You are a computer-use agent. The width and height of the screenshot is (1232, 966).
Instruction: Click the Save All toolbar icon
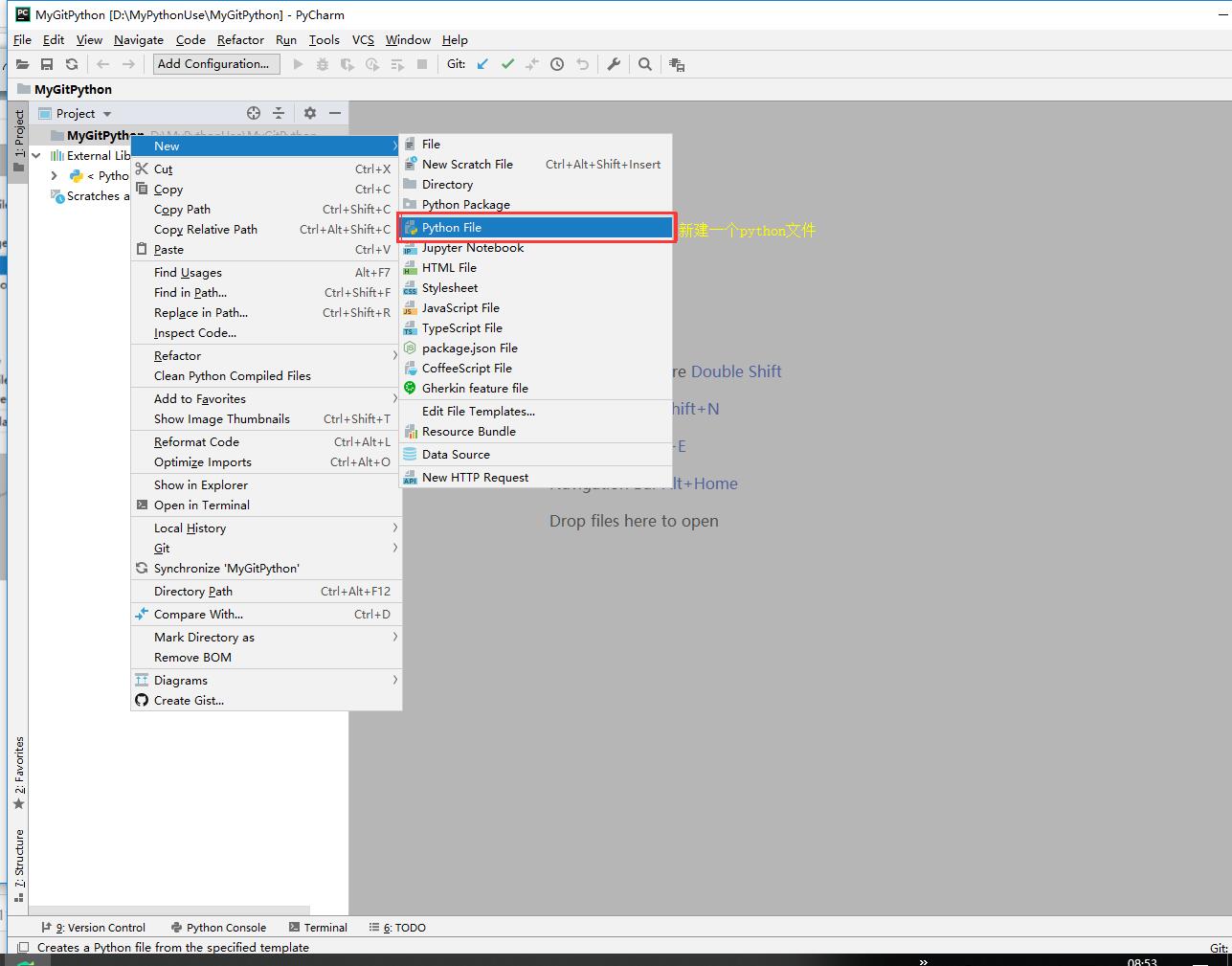tap(46, 64)
